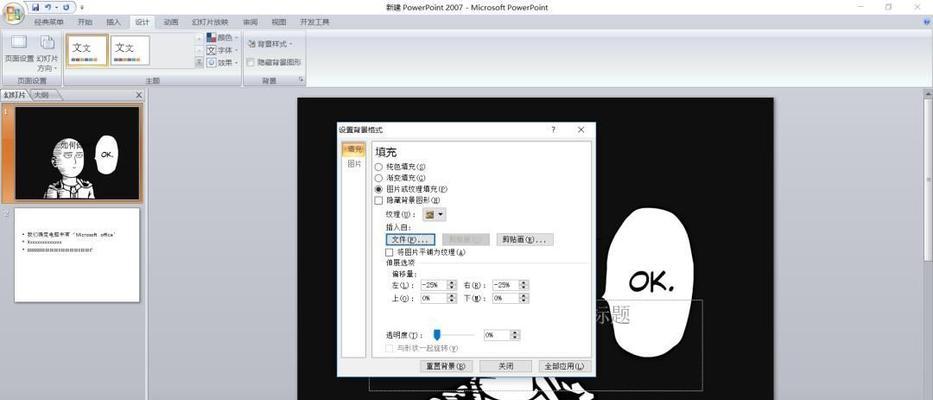This screenshot has height=400, width=933.
Task: Select the first theme thumbnail
Action: pyautogui.click(x=87, y=50)
